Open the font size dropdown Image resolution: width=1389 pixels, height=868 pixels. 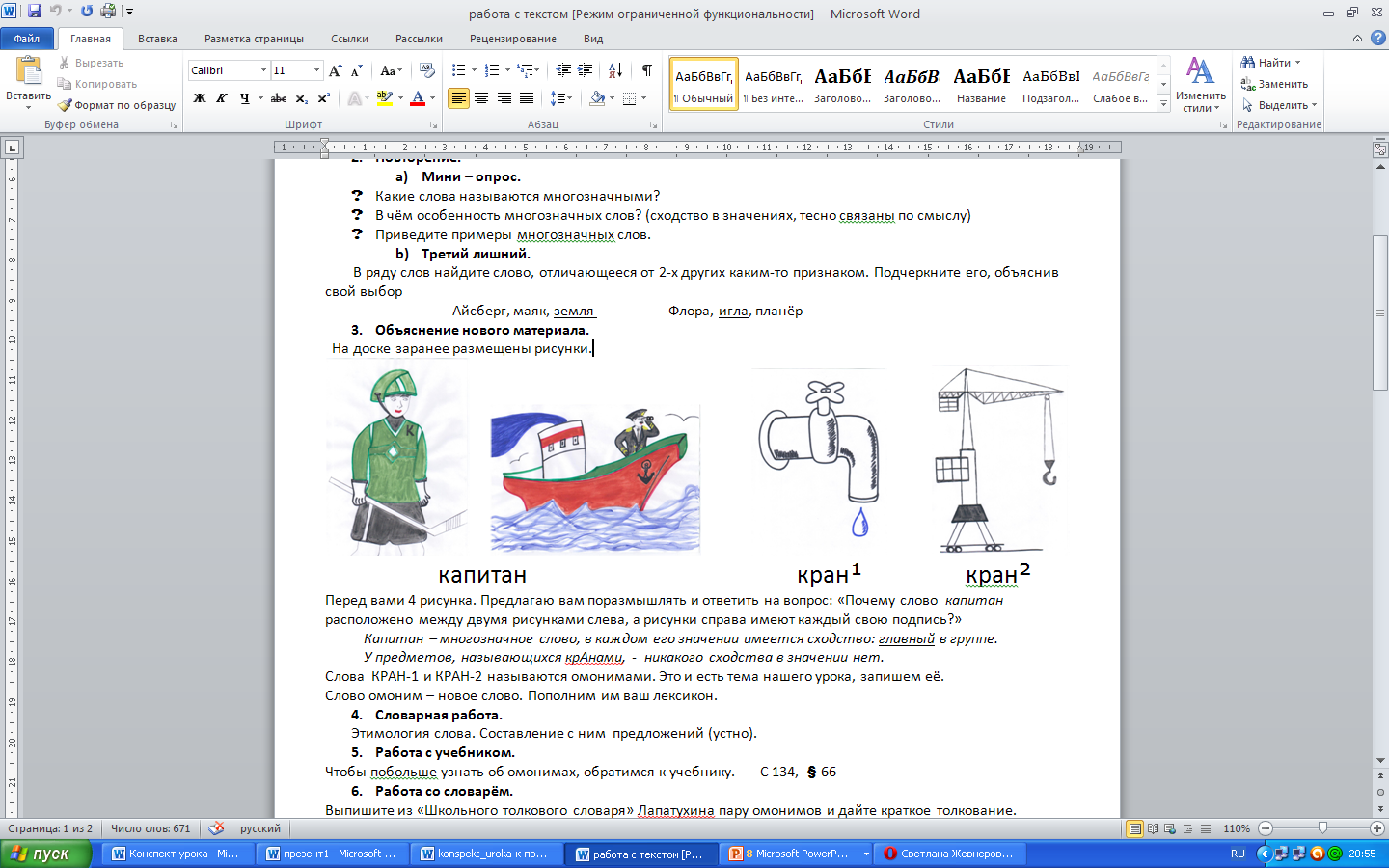click(x=316, y=70)
